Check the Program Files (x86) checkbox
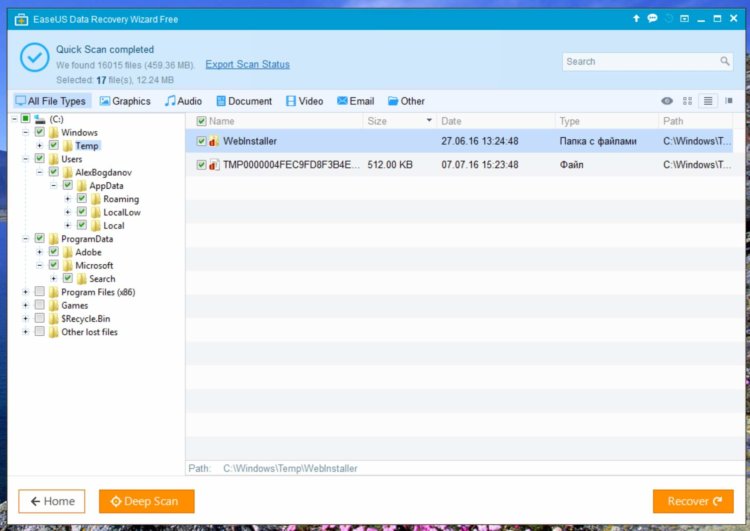This screenshot has width=750, height=531. tap(40, 291)
